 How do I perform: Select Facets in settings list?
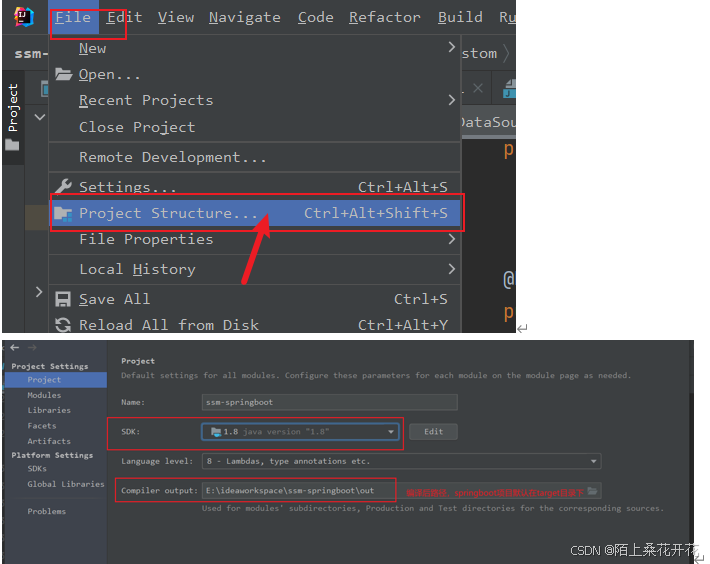[x=42, y=425]
